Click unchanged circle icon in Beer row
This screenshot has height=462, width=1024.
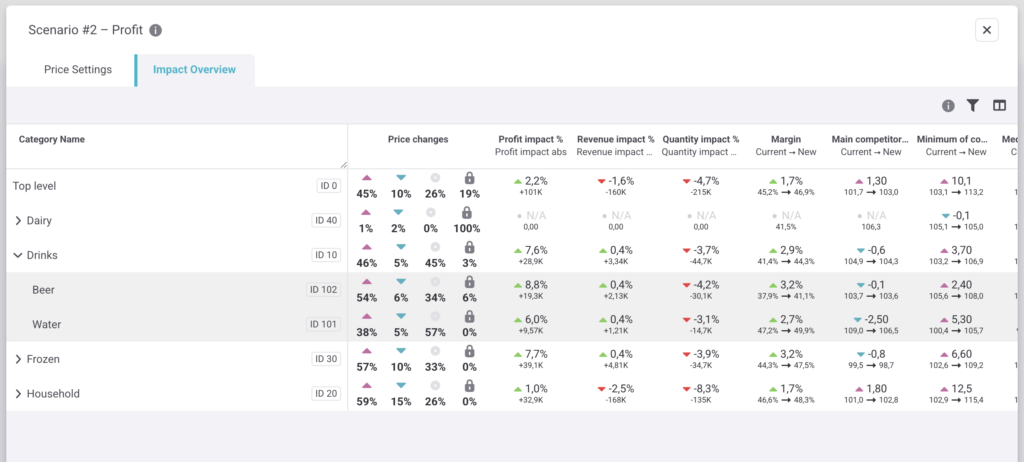coord(436,282)
